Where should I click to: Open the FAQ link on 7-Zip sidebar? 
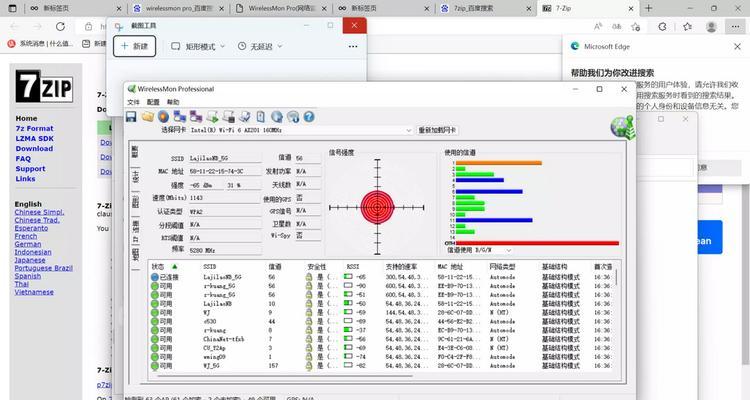23,158
